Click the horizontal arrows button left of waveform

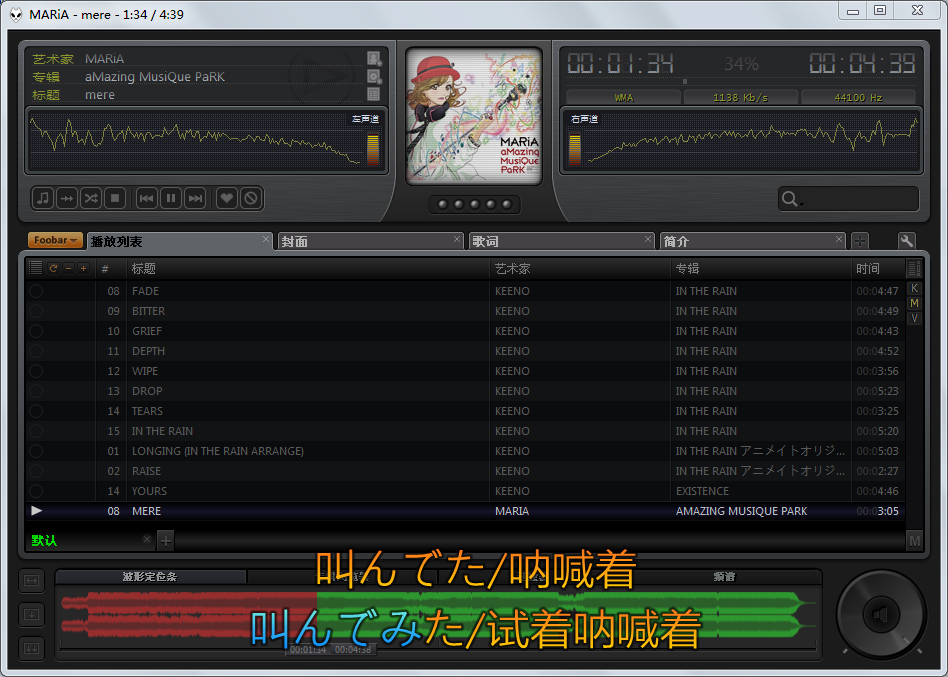(x=31, y=581)
